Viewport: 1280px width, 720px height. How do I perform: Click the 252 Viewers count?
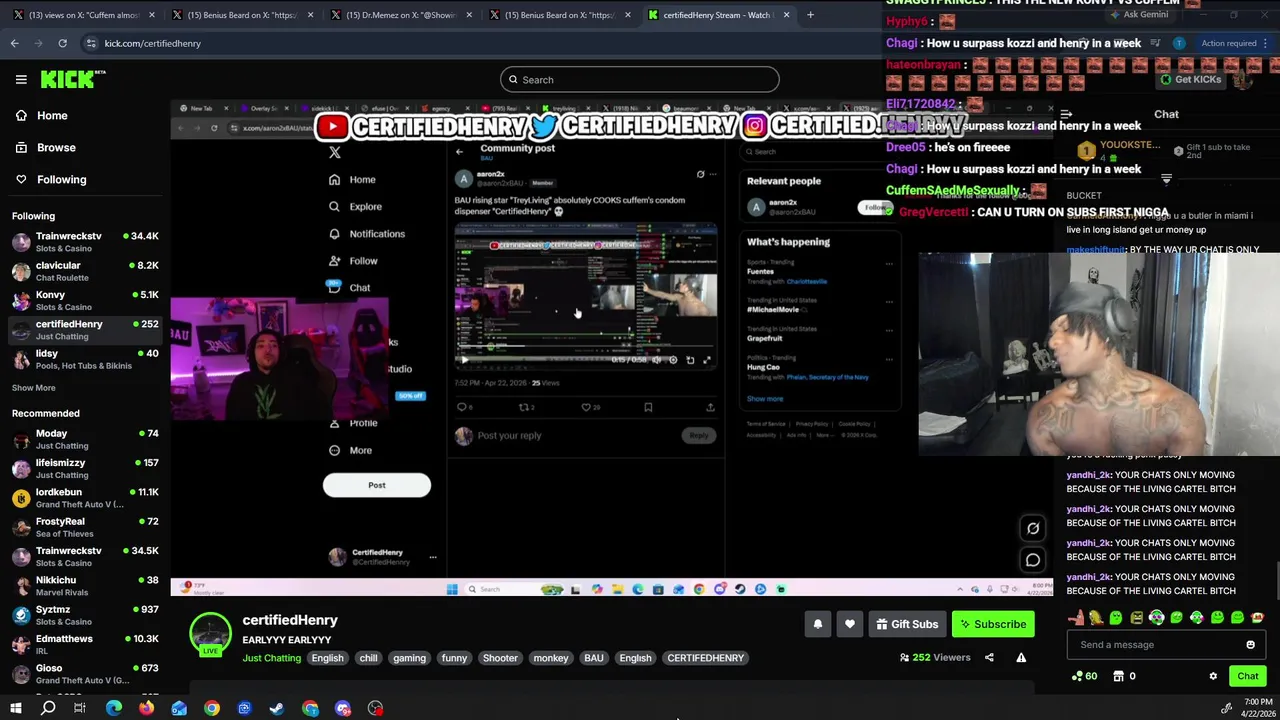(935, 657)
